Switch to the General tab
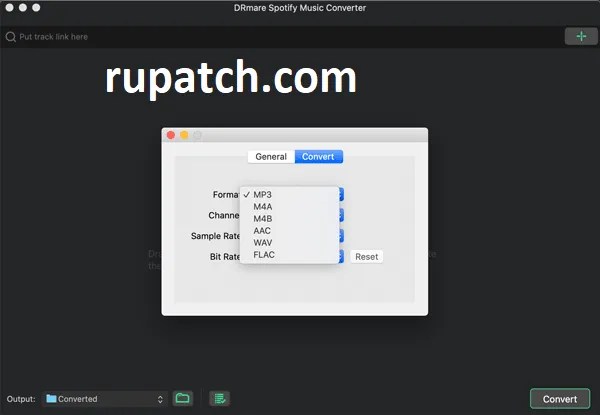 coord(271,156)
